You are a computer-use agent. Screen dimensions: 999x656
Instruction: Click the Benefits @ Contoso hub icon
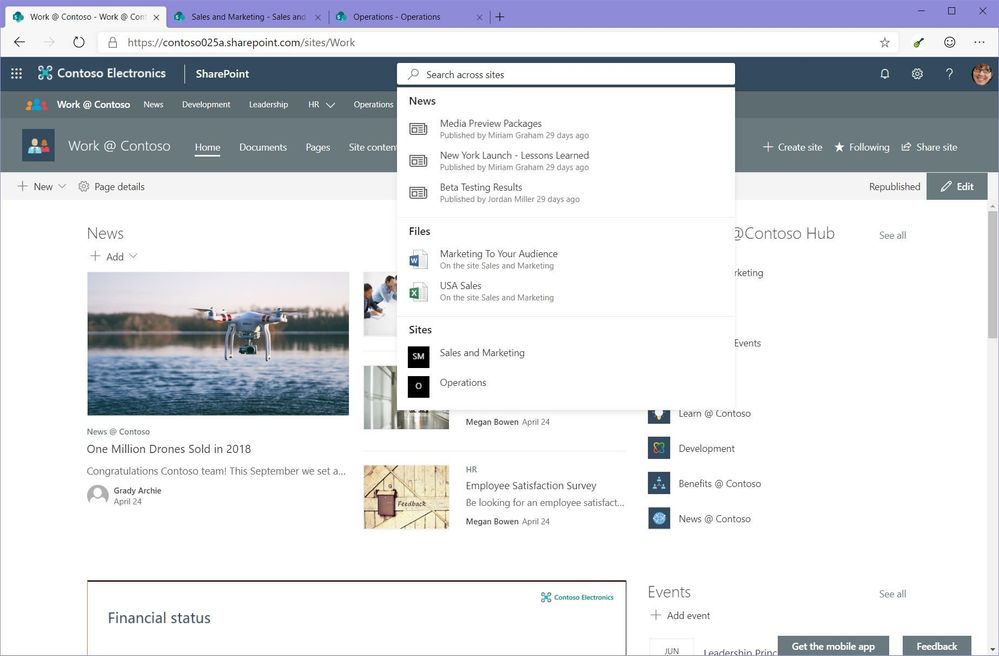pyautogui.click(x=659, y=483)
